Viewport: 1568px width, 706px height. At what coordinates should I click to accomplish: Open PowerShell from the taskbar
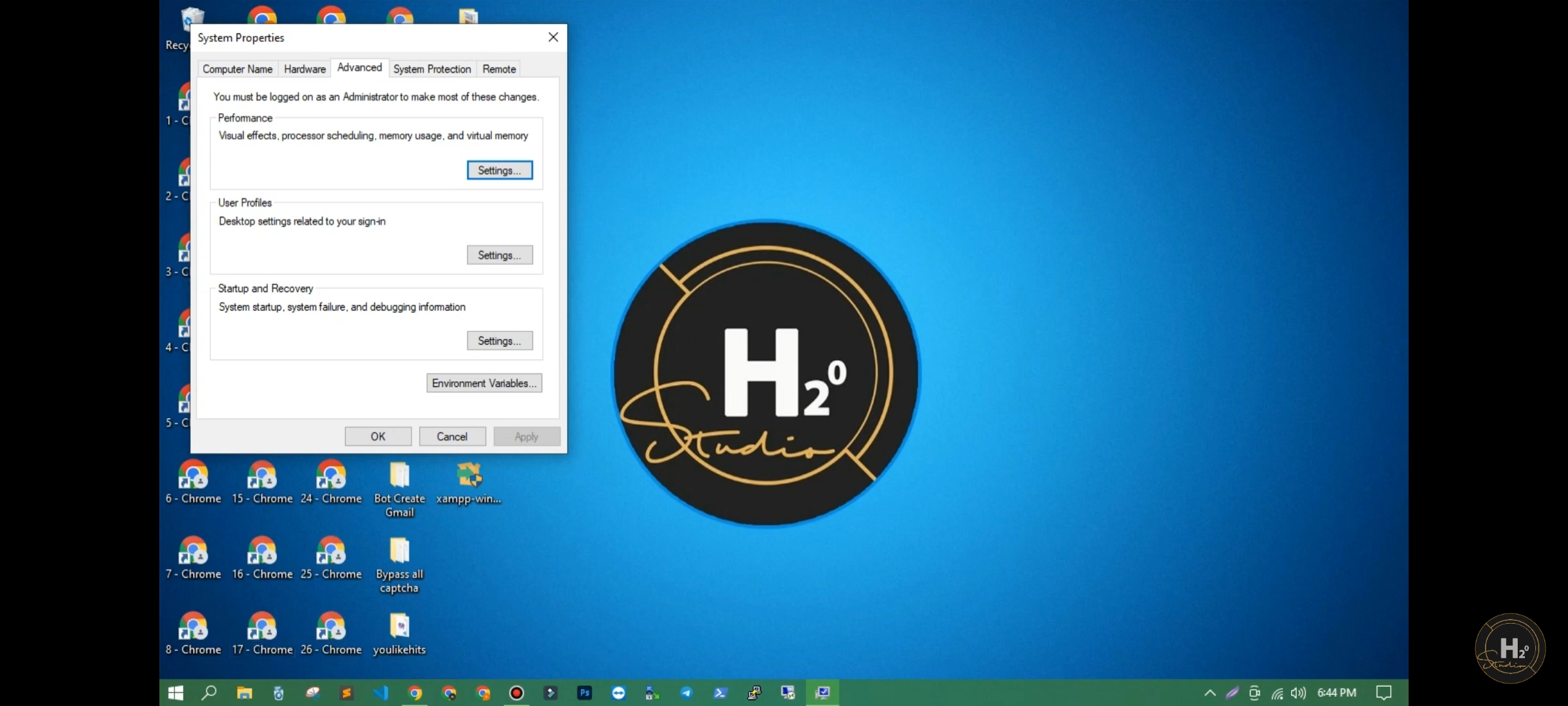[720, 693]
